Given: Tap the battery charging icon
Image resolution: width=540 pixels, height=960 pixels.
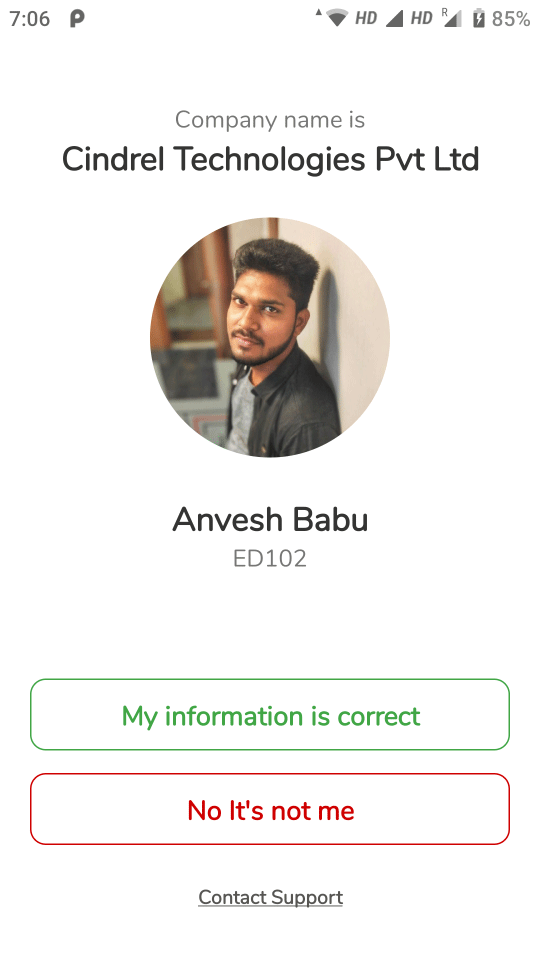Looking at the screenshot, I should coord(479,18).
